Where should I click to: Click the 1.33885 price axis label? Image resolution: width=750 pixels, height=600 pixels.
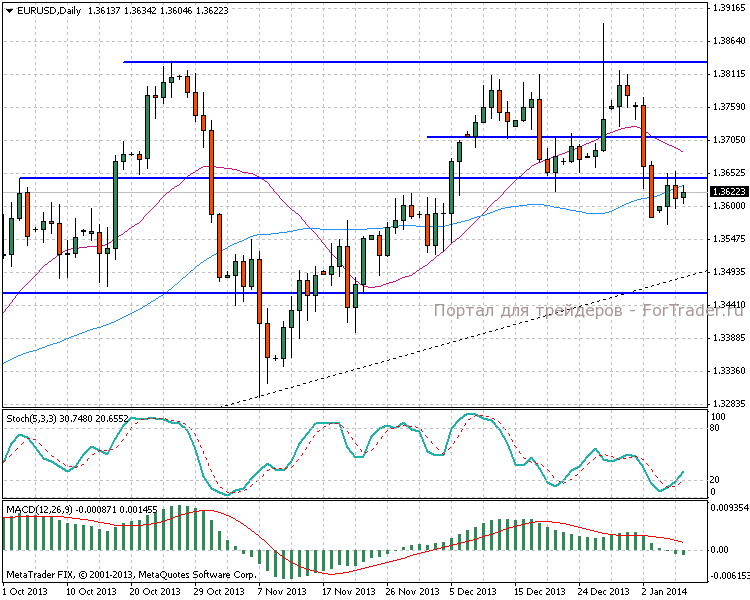[x=729, y=338]
